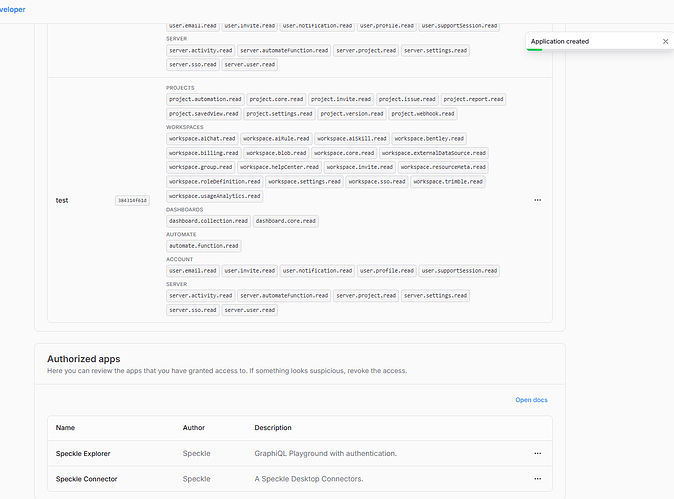
Task: Open the three-dot menu for the test app
Action: [538, 200]
